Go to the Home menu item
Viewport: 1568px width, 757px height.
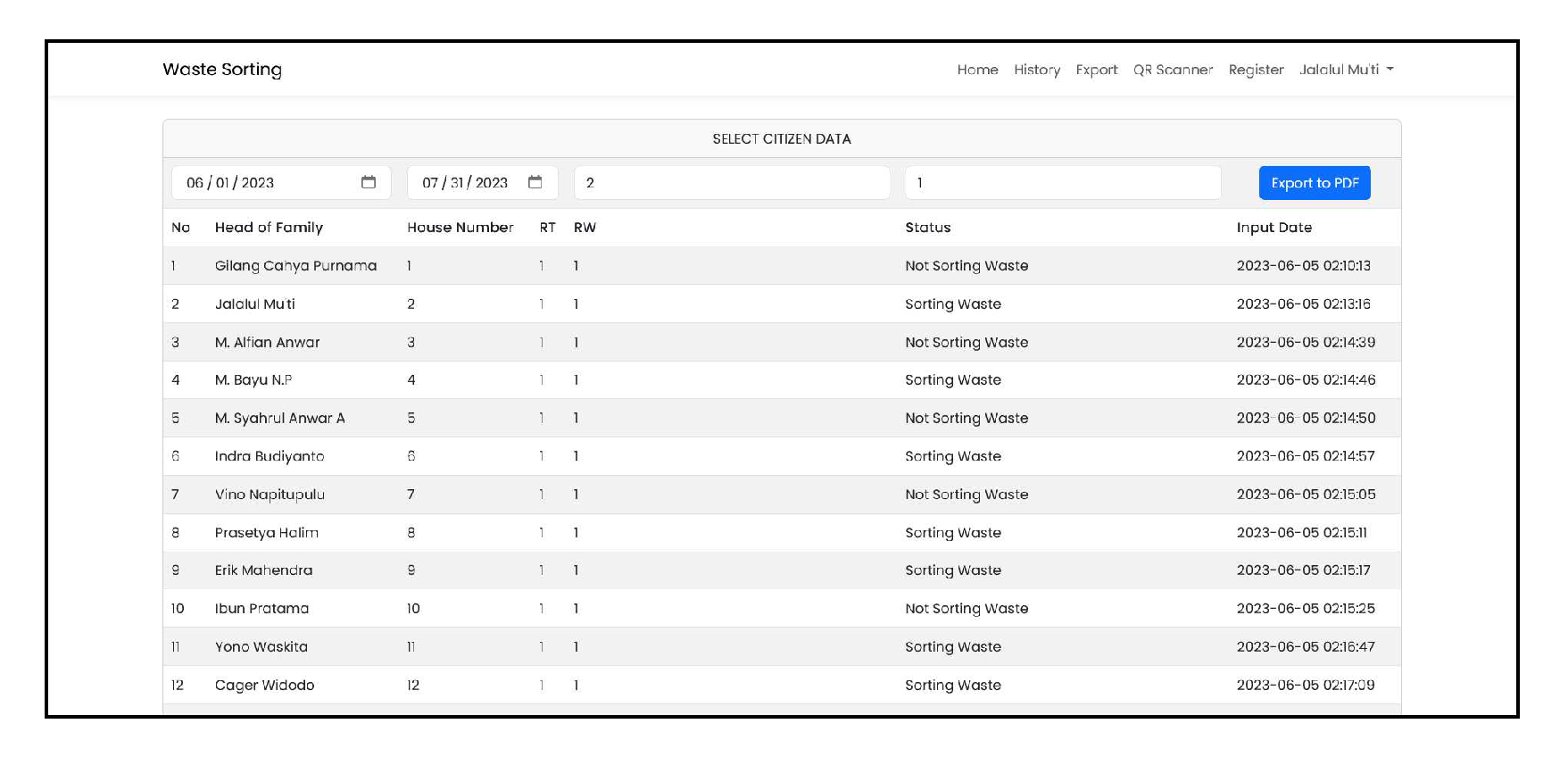977,70
